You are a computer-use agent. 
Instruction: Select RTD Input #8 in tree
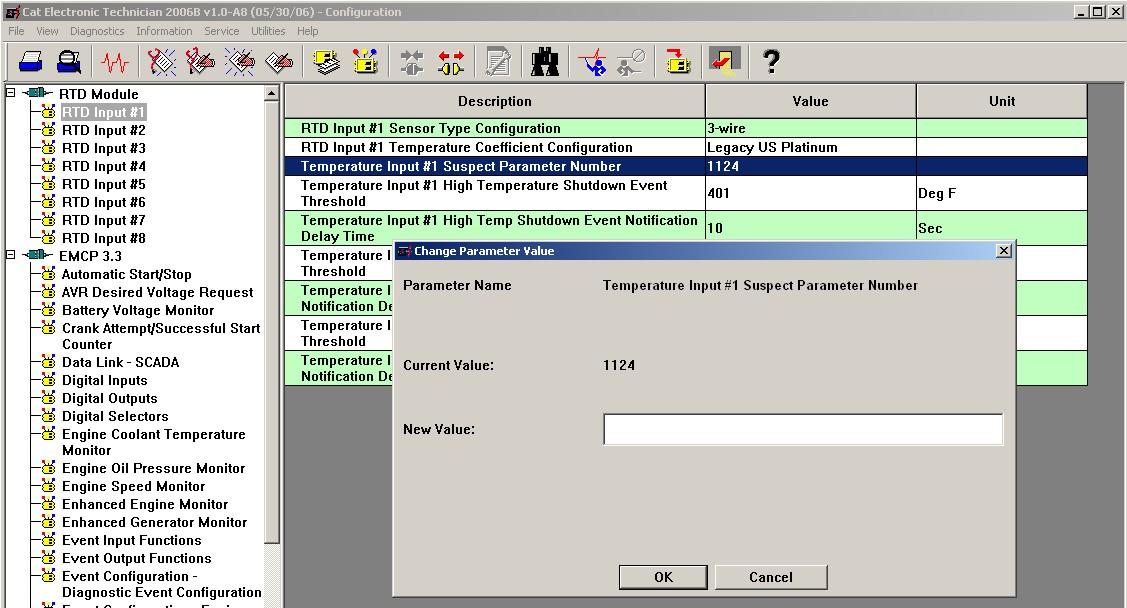[104, 238]
